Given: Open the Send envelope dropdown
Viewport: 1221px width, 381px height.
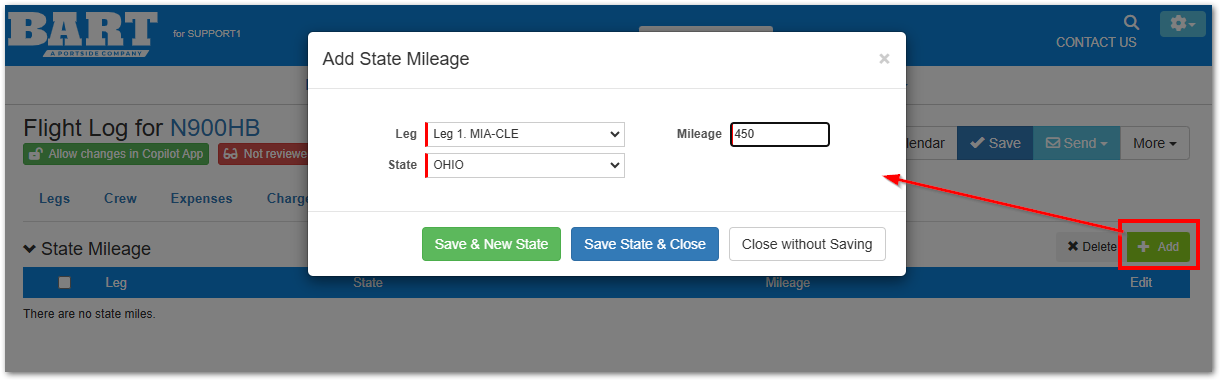Looking at the screenshot, I should click(1076, 143).
